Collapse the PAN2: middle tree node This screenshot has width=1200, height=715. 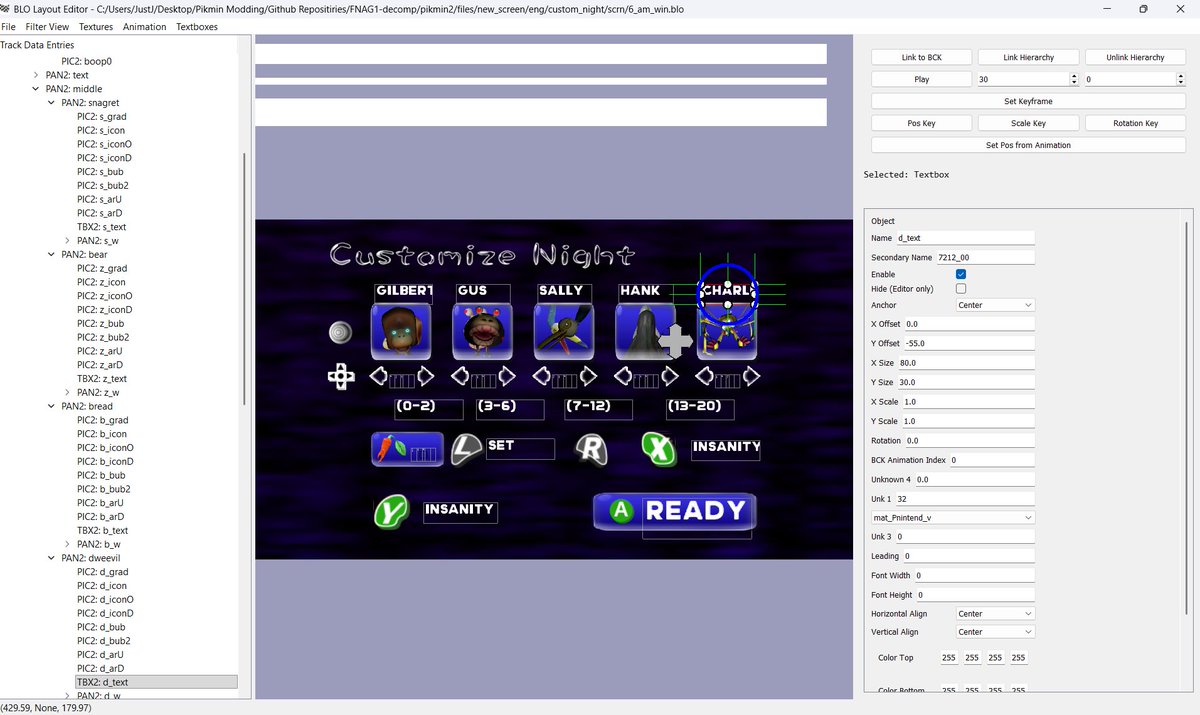(36, 89)
